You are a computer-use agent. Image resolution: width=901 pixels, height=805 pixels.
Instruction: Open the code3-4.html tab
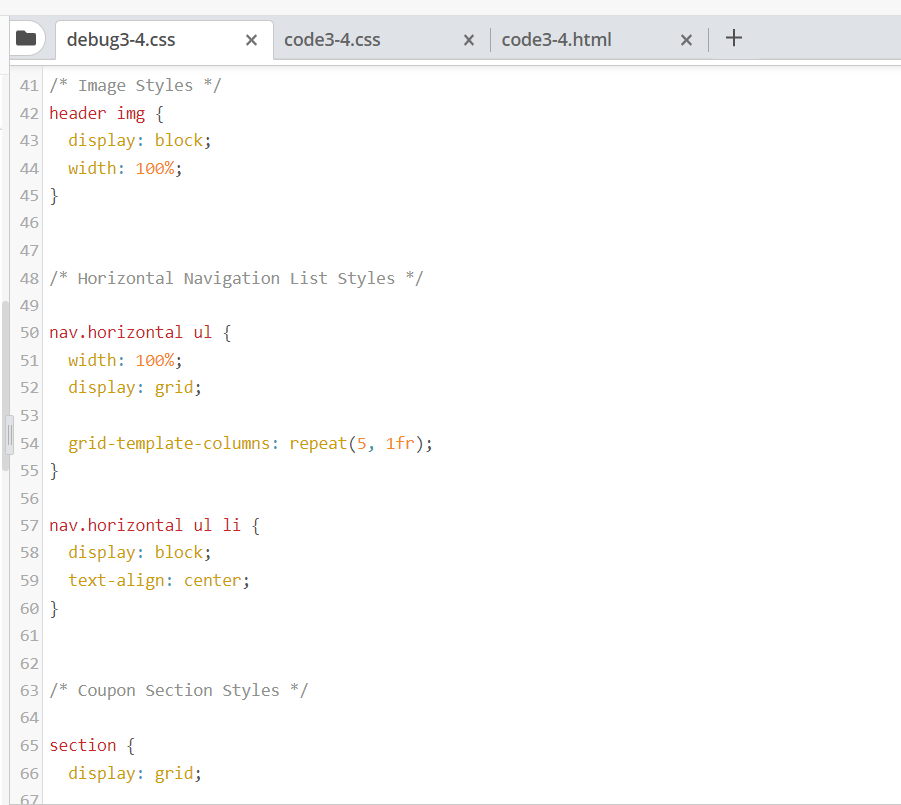(556, 40)
